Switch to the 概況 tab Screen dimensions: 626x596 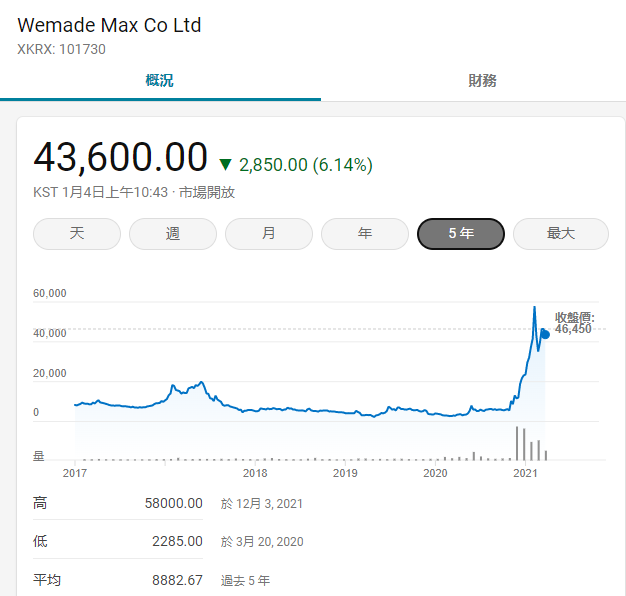coord(160,81)
